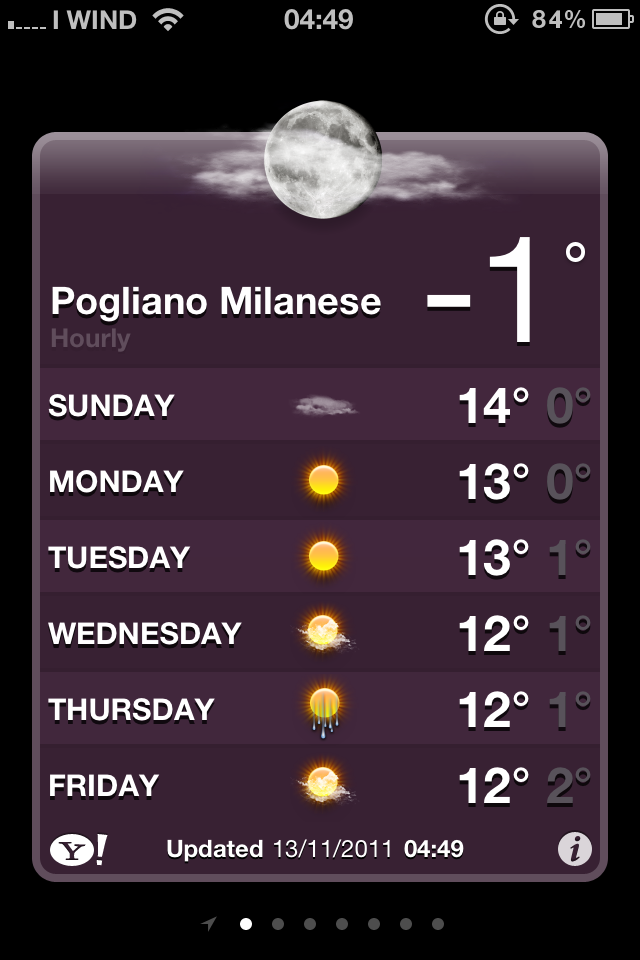This screenshot has width=640, height=960.
Task: Select the fourth page indicator dot
Action: (x=342, y=924)
